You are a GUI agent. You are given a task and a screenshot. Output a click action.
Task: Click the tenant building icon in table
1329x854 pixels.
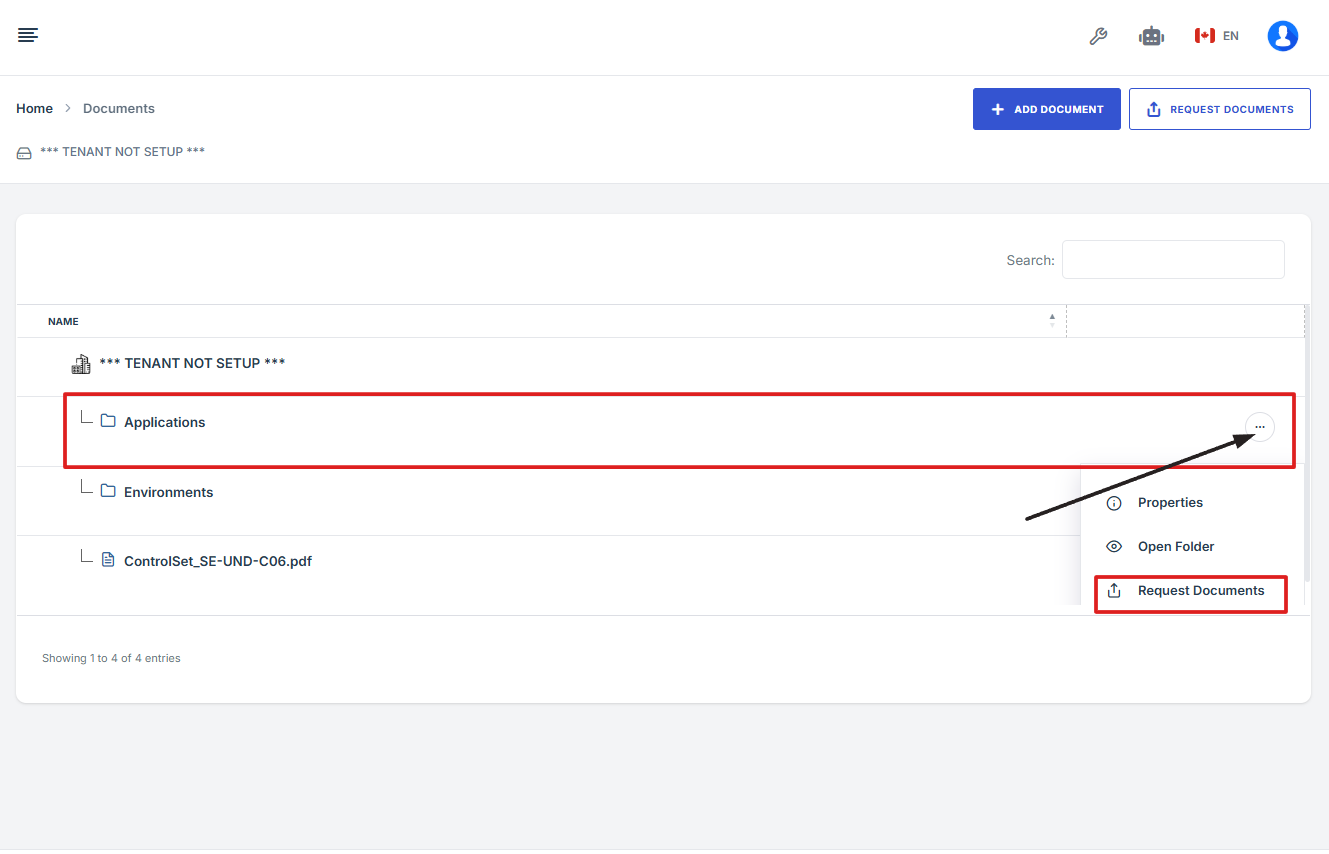(81, 363)
